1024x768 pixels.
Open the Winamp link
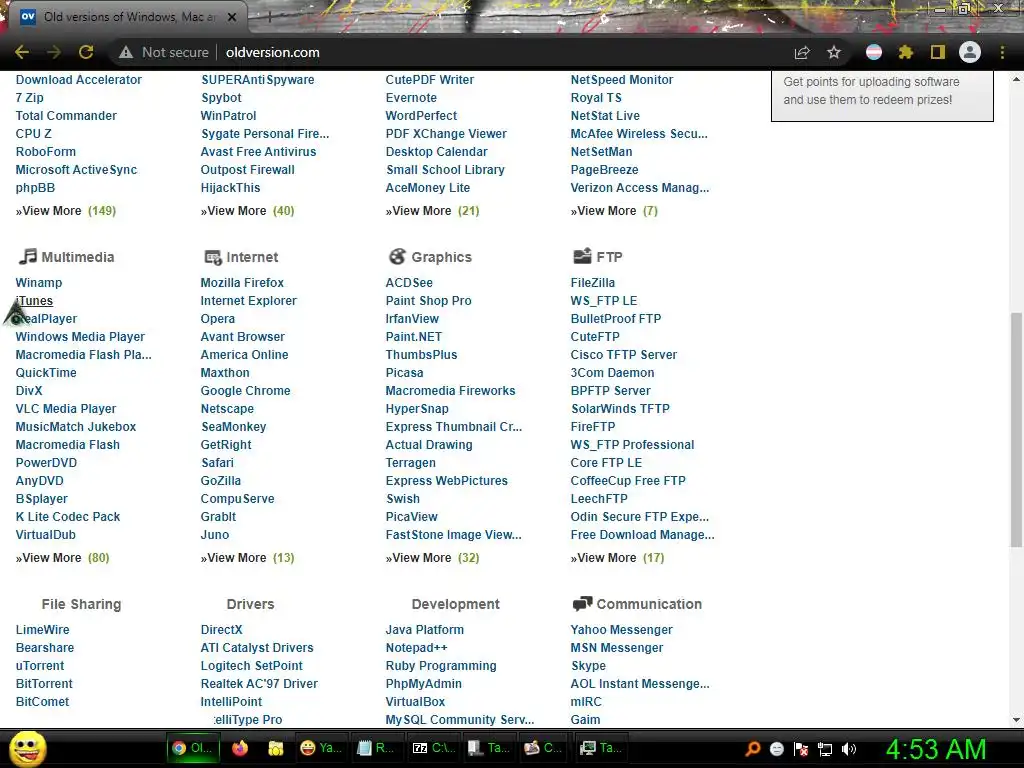tap(39, 283)
